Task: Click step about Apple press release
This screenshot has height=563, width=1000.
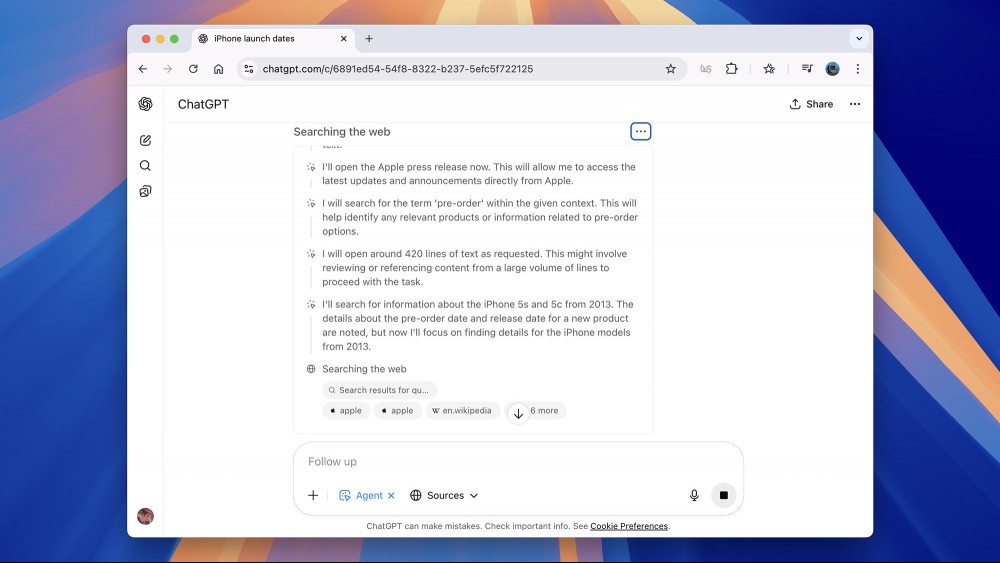Action: point(478,173)
